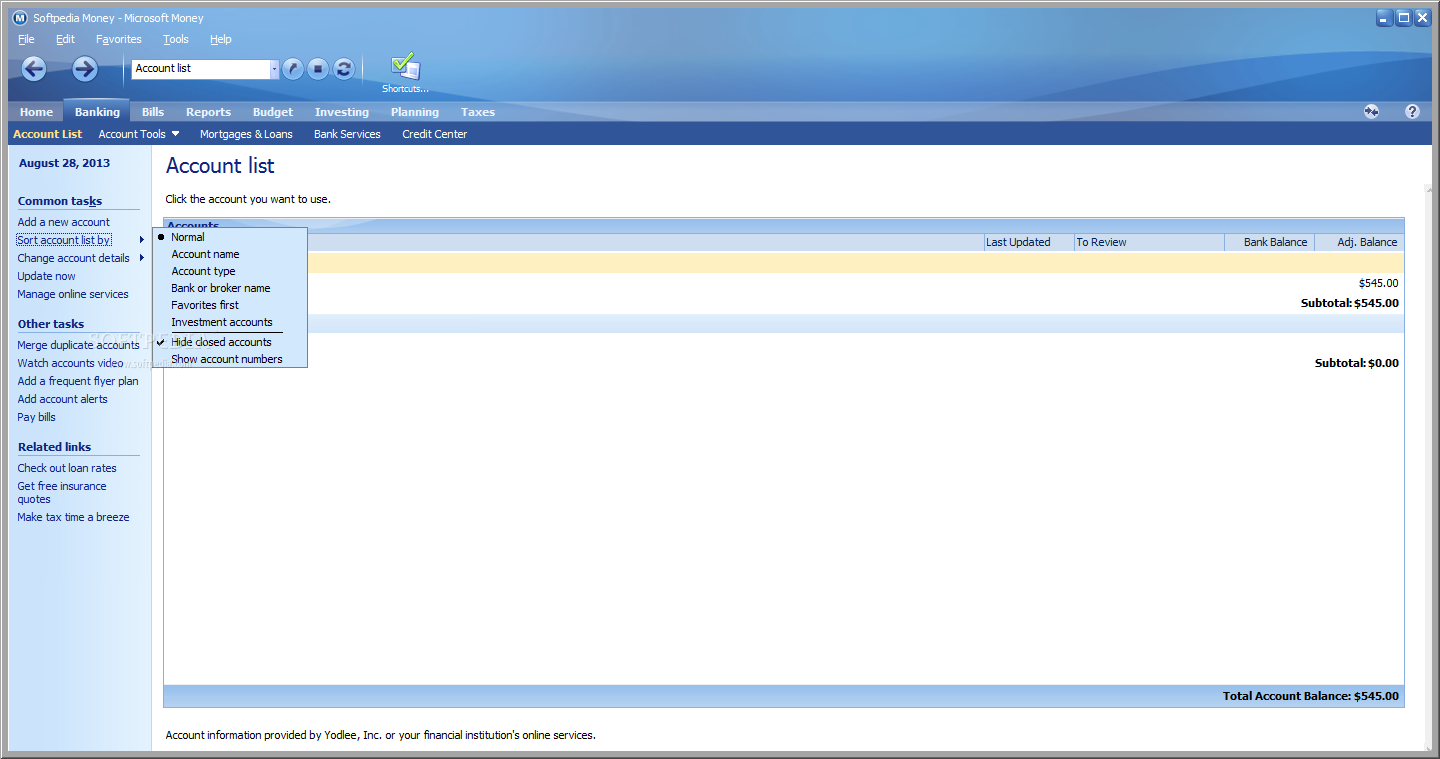Open the Help question mark icon
Image resolution: width=1440 pixels, height=759 pixels.
point(1412,112)
